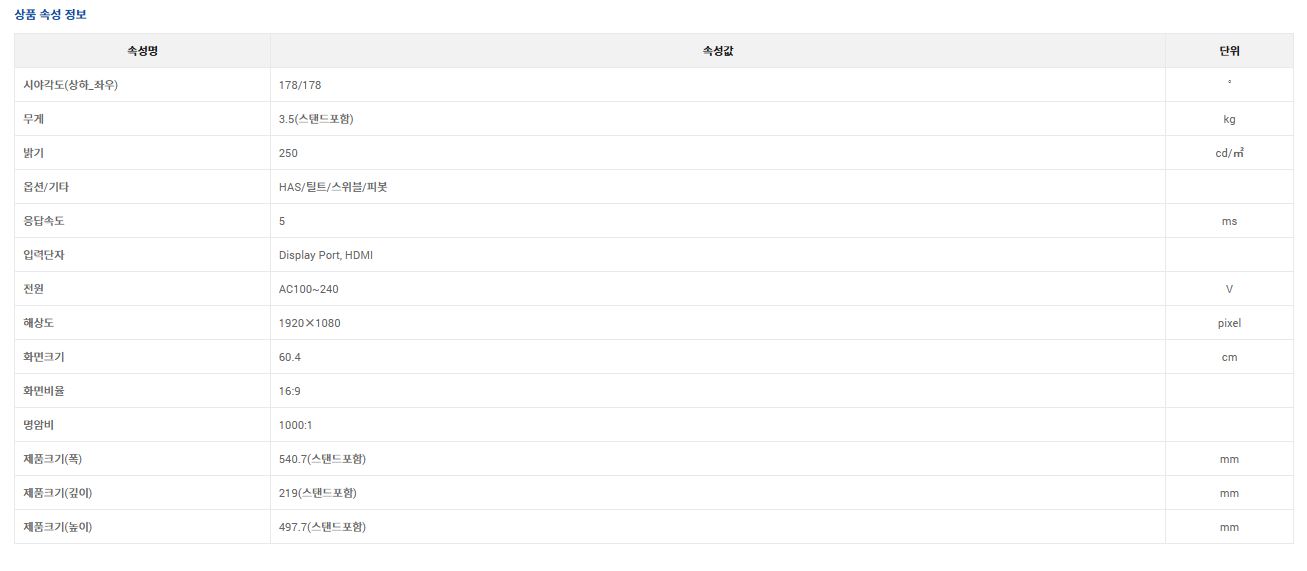Click the 178/178 viewing angle value
Viewport: 1307px width, 571px height.
(x=300, y=85)
